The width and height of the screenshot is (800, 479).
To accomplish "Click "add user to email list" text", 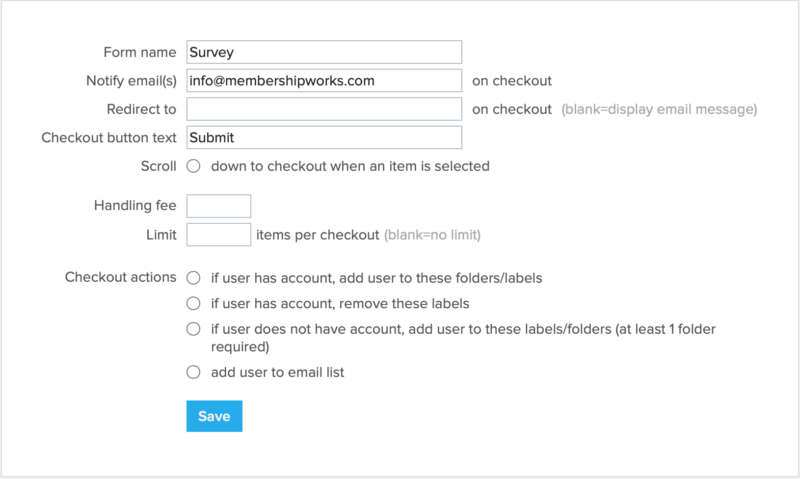I will click(278, 373).
